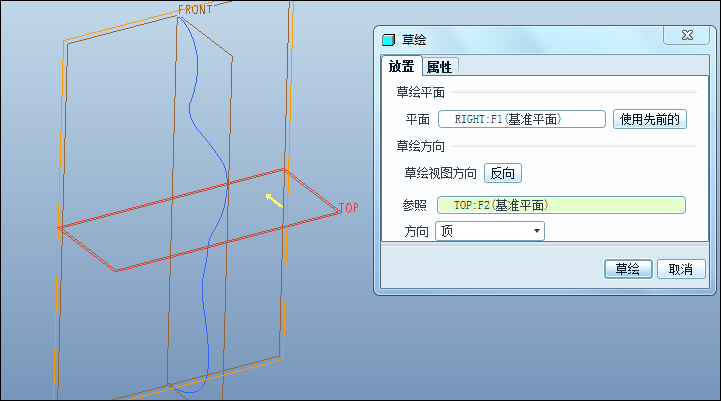The image size is (721, 401).
Task: Switch to the 属性 tab
Action: click(x=440, y=67)
